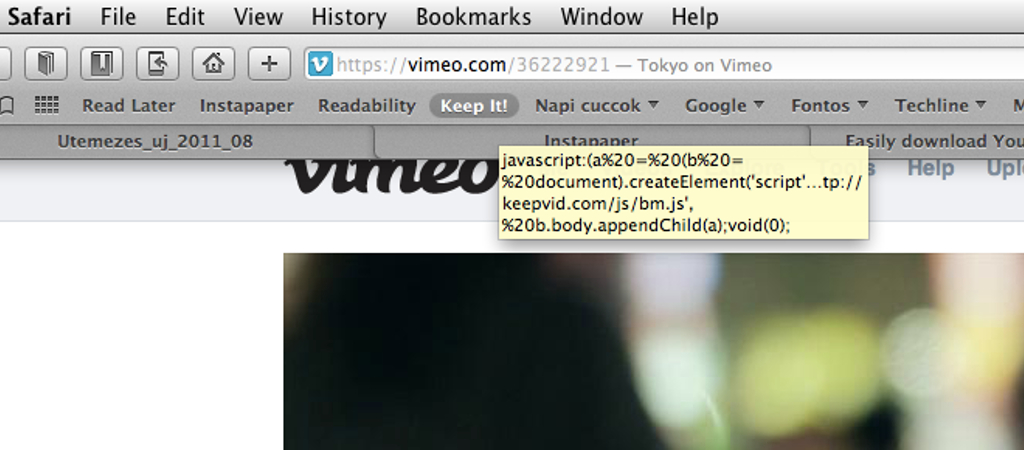This screenshot has width=1024, height=450.
Task: Open the Techline bookmarks dropdown
Action: [x=940, y=105]
